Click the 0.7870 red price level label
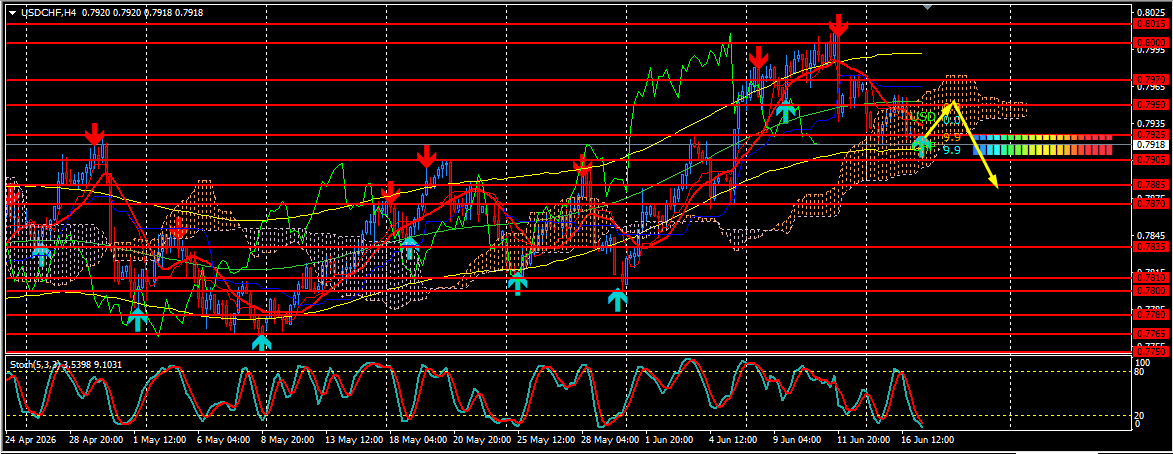The width and height of the screenshot is (1173, 454). (1151, 203)
